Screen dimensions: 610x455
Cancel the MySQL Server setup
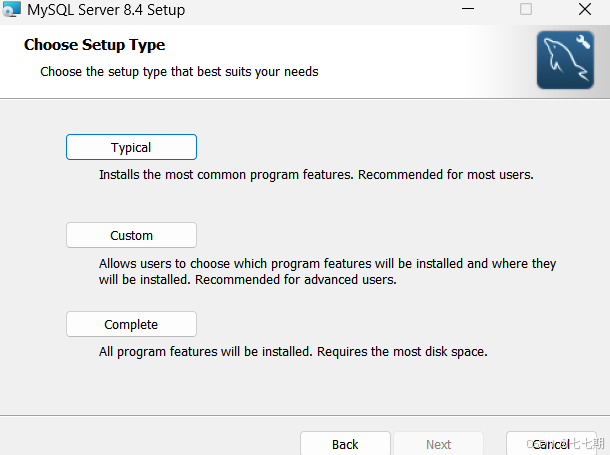point(551,444)
